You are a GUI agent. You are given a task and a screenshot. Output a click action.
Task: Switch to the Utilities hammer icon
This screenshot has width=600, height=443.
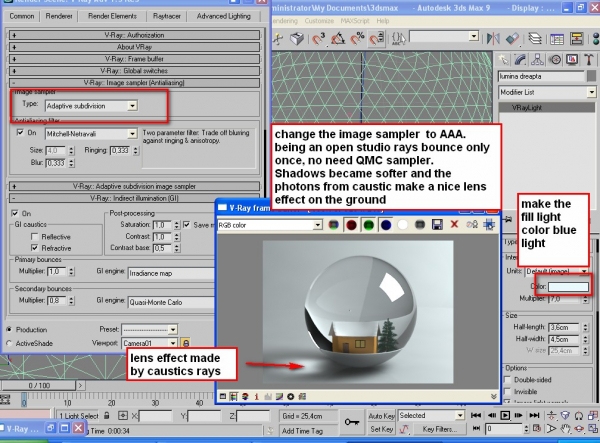(589, 60)
